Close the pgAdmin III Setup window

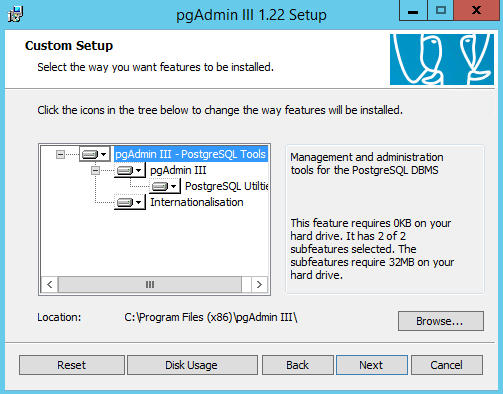pyautogui.click(x=477, y=11)
